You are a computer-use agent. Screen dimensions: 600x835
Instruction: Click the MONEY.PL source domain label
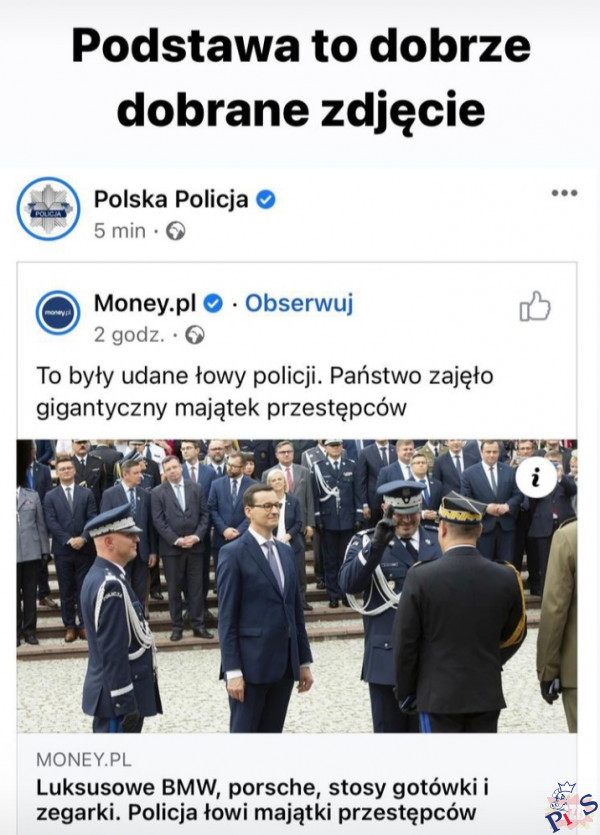pyautogui.click(x=84, y=759)
